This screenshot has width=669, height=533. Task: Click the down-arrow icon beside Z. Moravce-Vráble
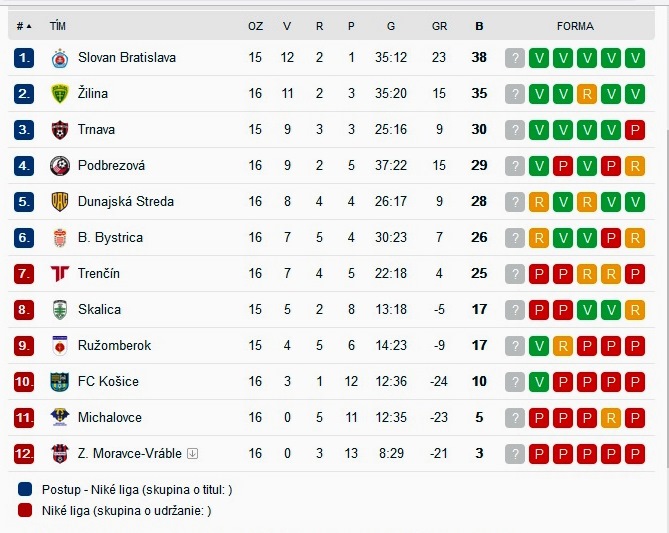coord(192,453)
